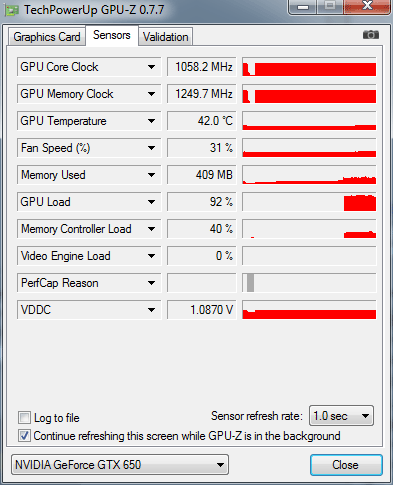Image resolution: width=393 pixels, height=485 pixels.
Task: Enable the Log to file checkbox
Action: click(24, 417)
